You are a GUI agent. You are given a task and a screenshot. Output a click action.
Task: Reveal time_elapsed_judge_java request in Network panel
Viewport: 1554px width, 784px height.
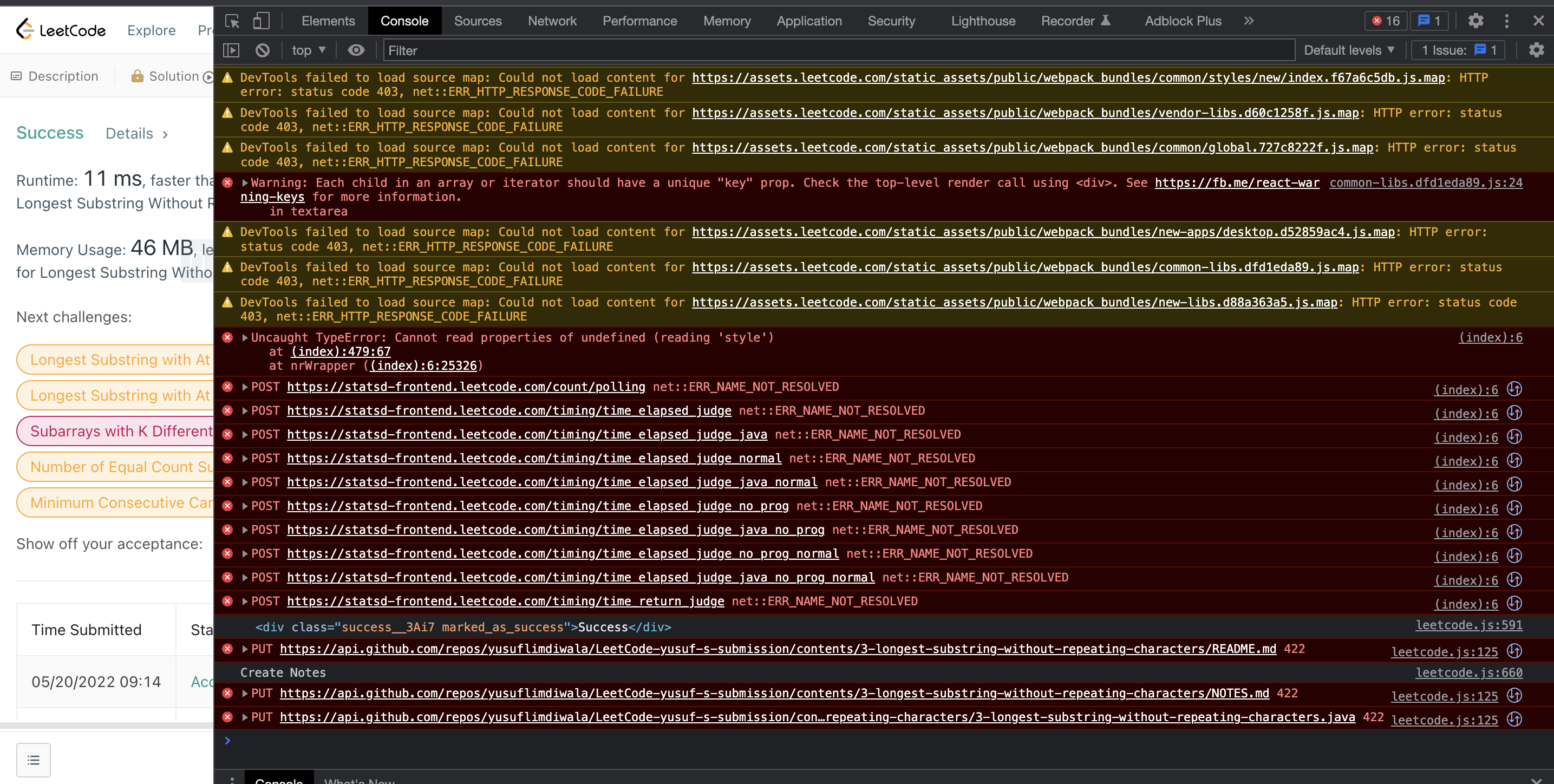(x=1514, y=436)
